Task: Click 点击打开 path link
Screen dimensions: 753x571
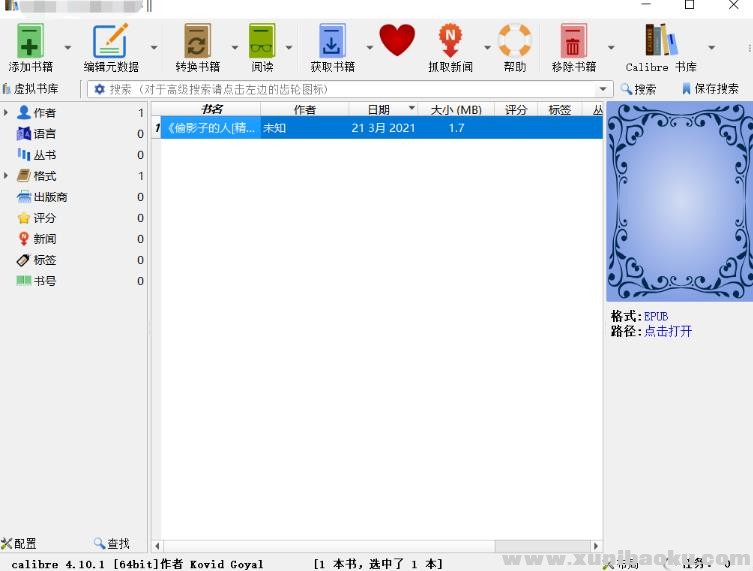Action: point(667,331)
